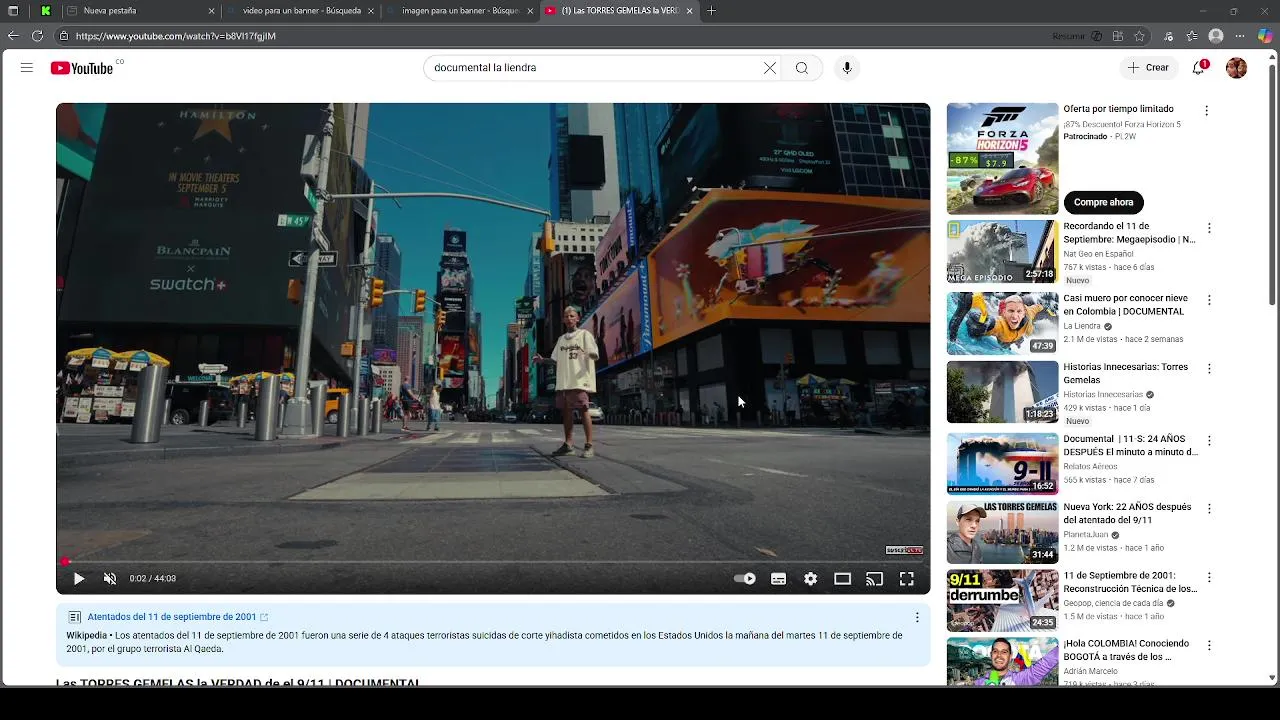Open browser settings and more ellipsis

1242,36
